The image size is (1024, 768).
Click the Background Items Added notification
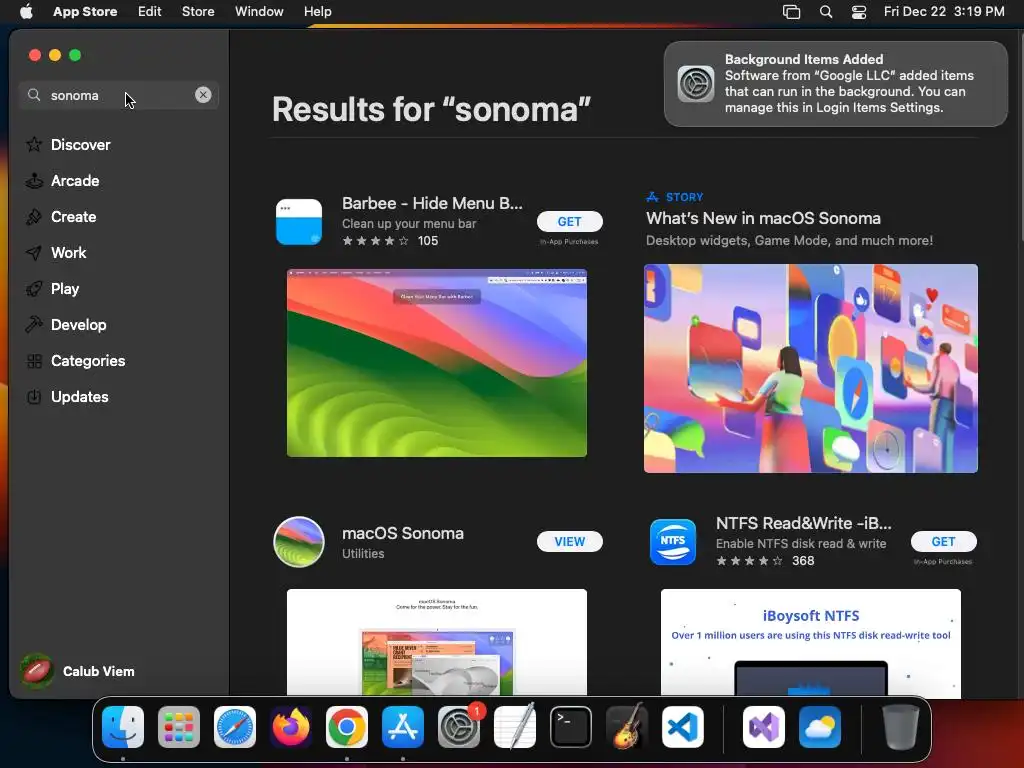click(836, 84)
